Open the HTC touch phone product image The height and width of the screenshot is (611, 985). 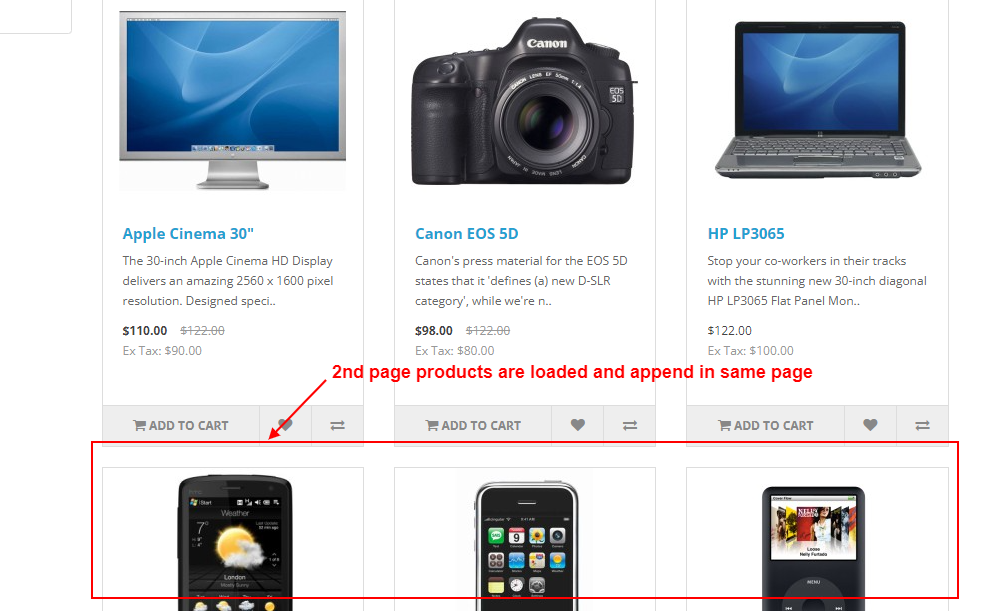coord(235,543)
